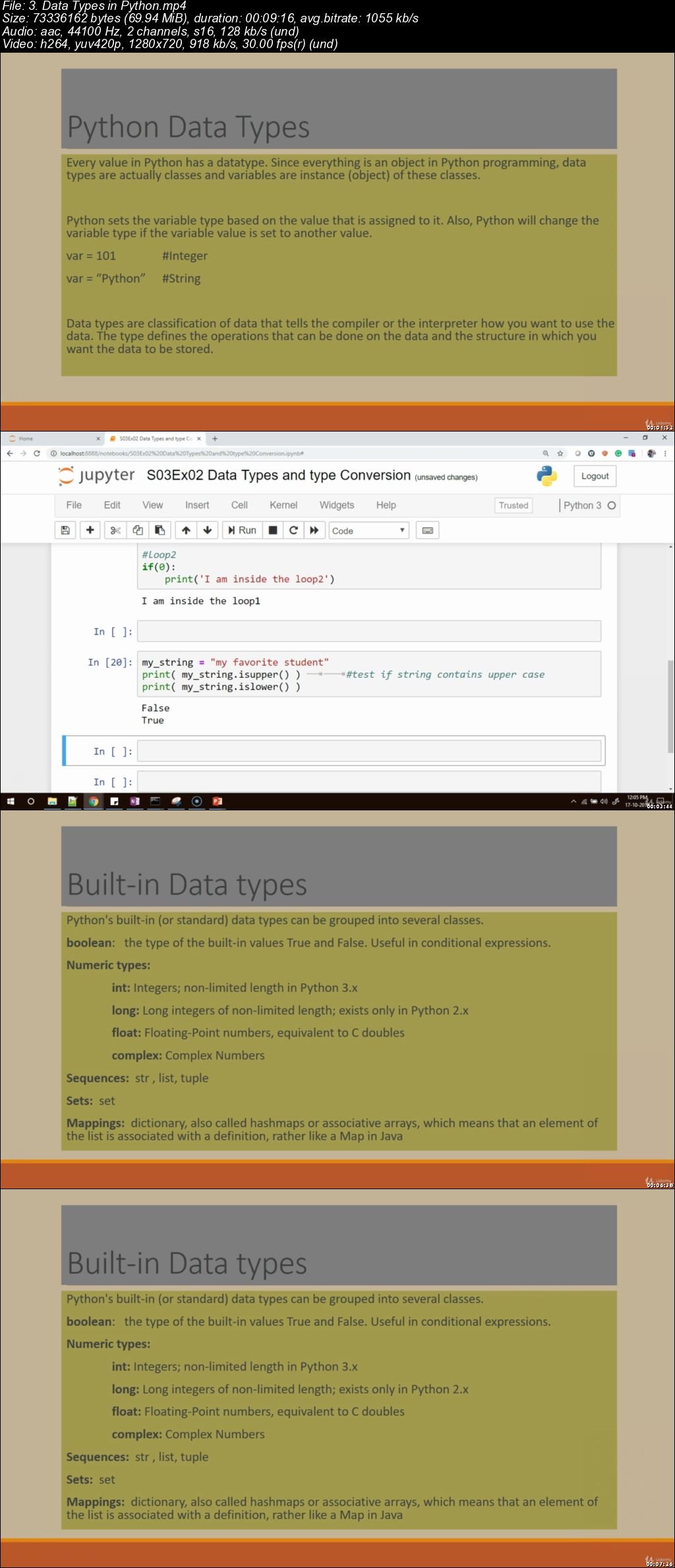
Task: Restart kernel and run all with fast-forward icon
Action: 314,530
